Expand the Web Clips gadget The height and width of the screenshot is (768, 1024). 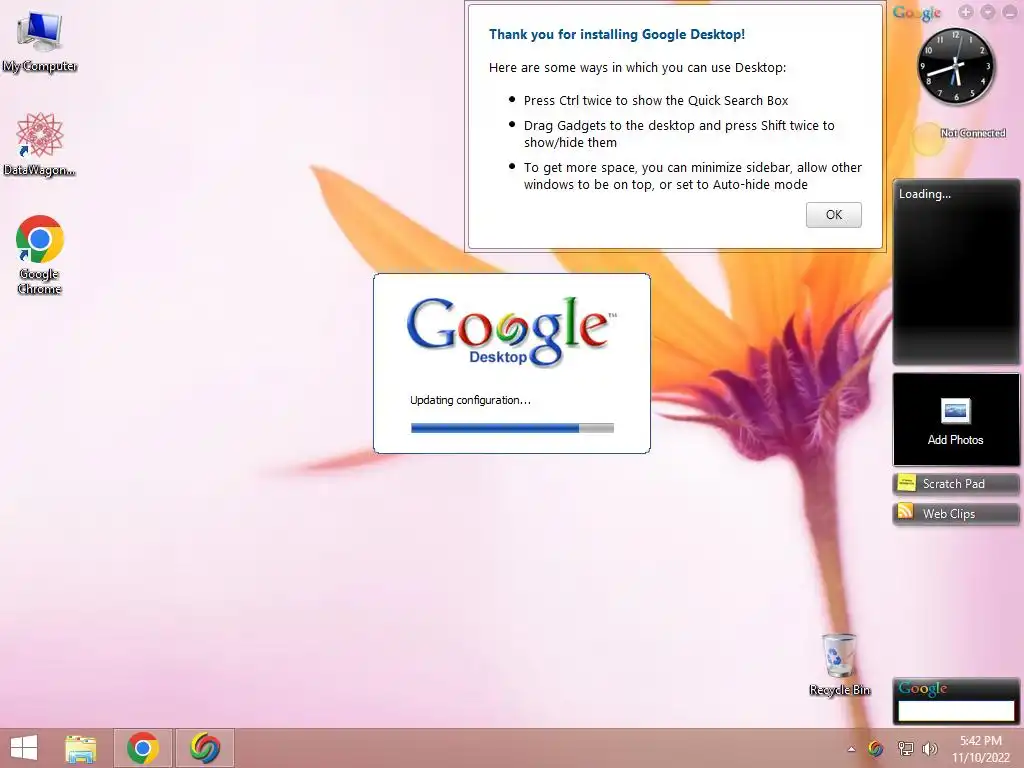tap(956, 513)
